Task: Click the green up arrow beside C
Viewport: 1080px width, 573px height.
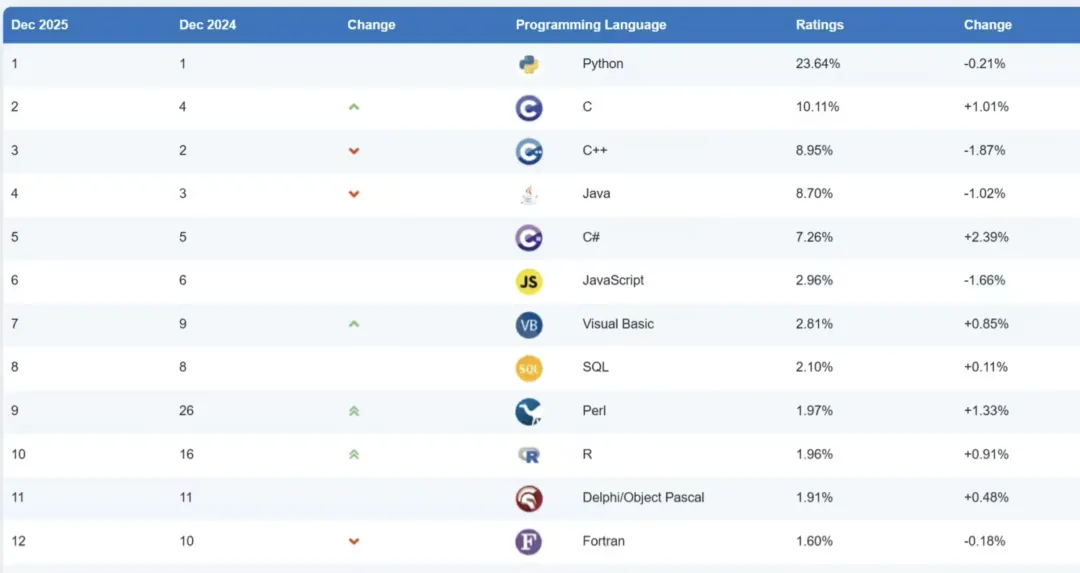Action: 354,107
